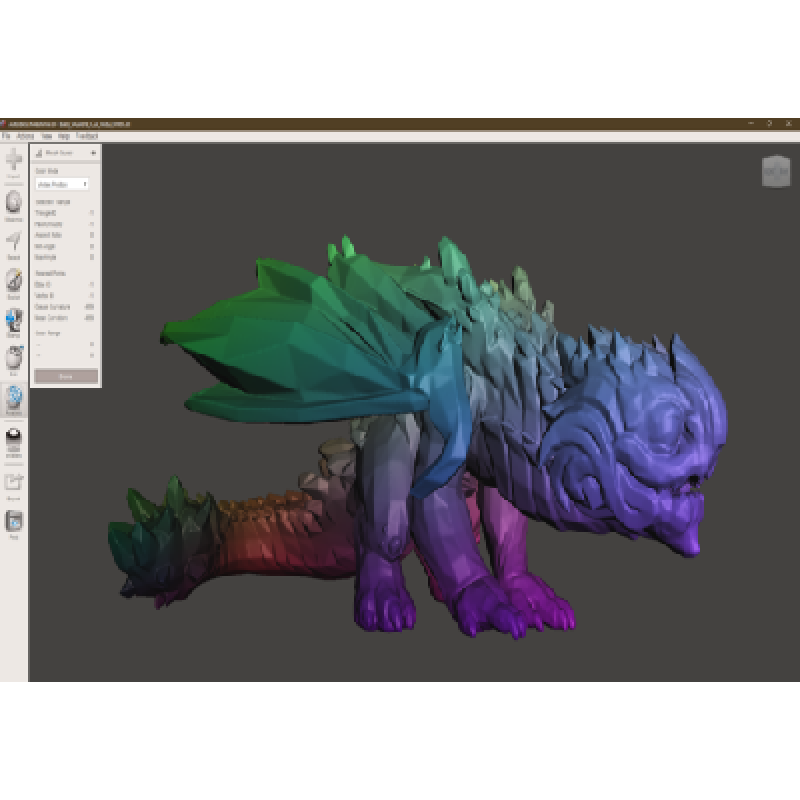Choose the Edit tool
The height and width of the screenshot is (800, 800).
pyautogui.click(x=14, y=359)
